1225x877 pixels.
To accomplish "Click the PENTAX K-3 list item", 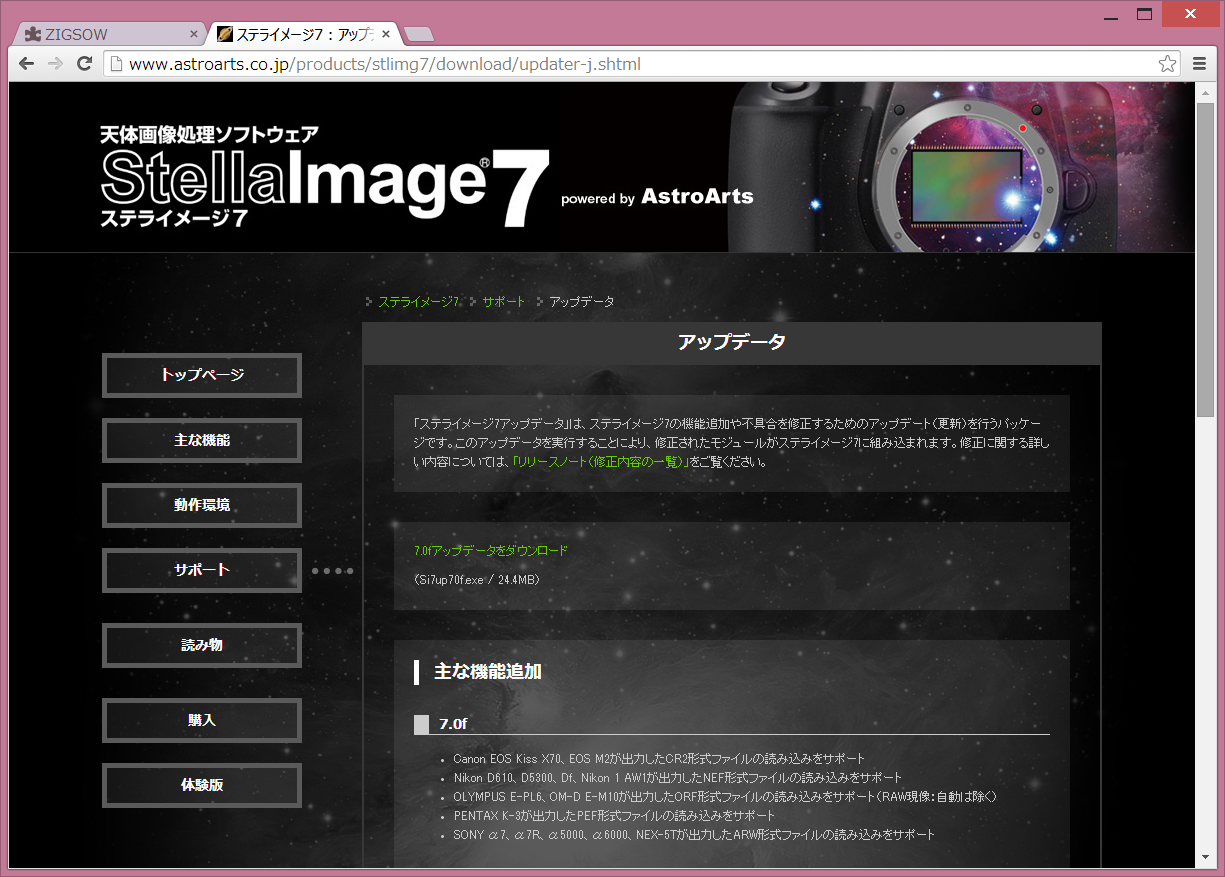I will click(x=614, y=816).
